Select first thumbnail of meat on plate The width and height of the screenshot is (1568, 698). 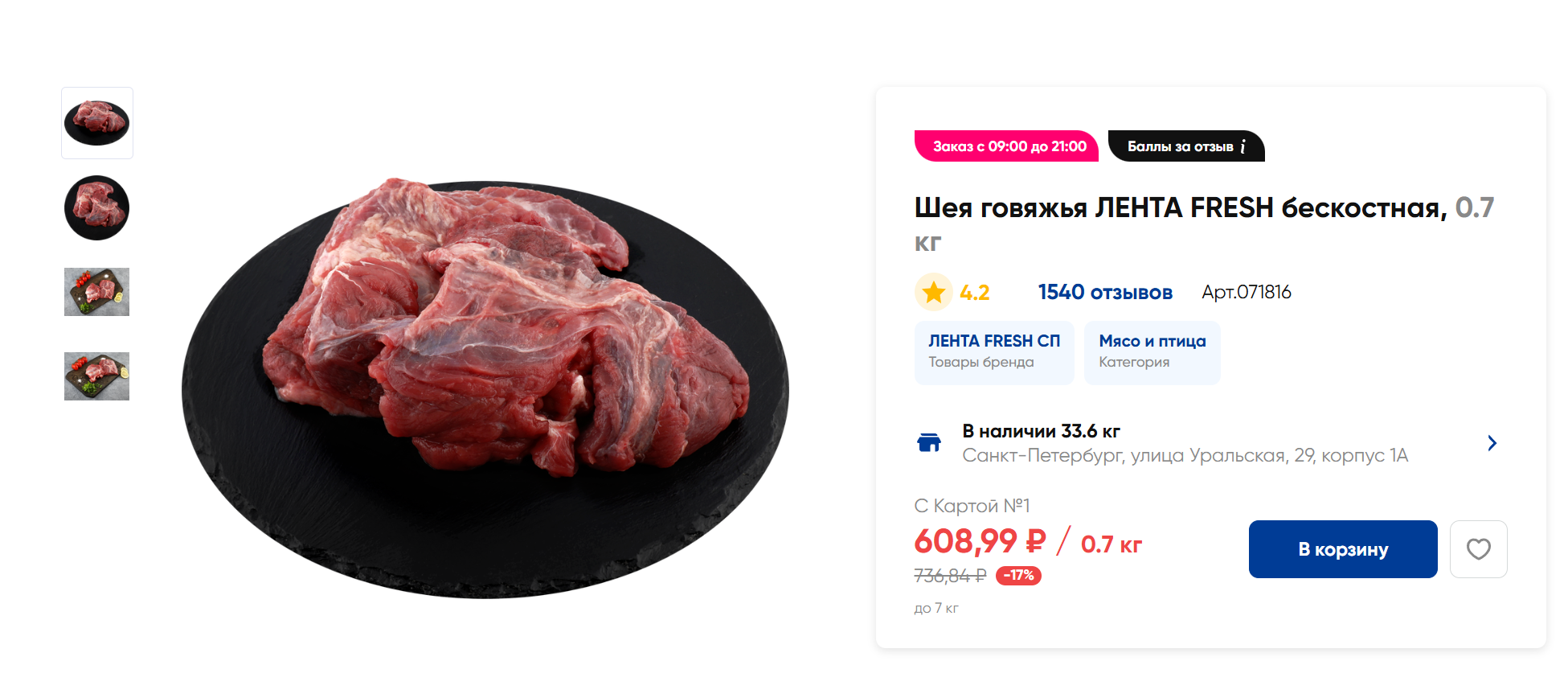[97, 123]
